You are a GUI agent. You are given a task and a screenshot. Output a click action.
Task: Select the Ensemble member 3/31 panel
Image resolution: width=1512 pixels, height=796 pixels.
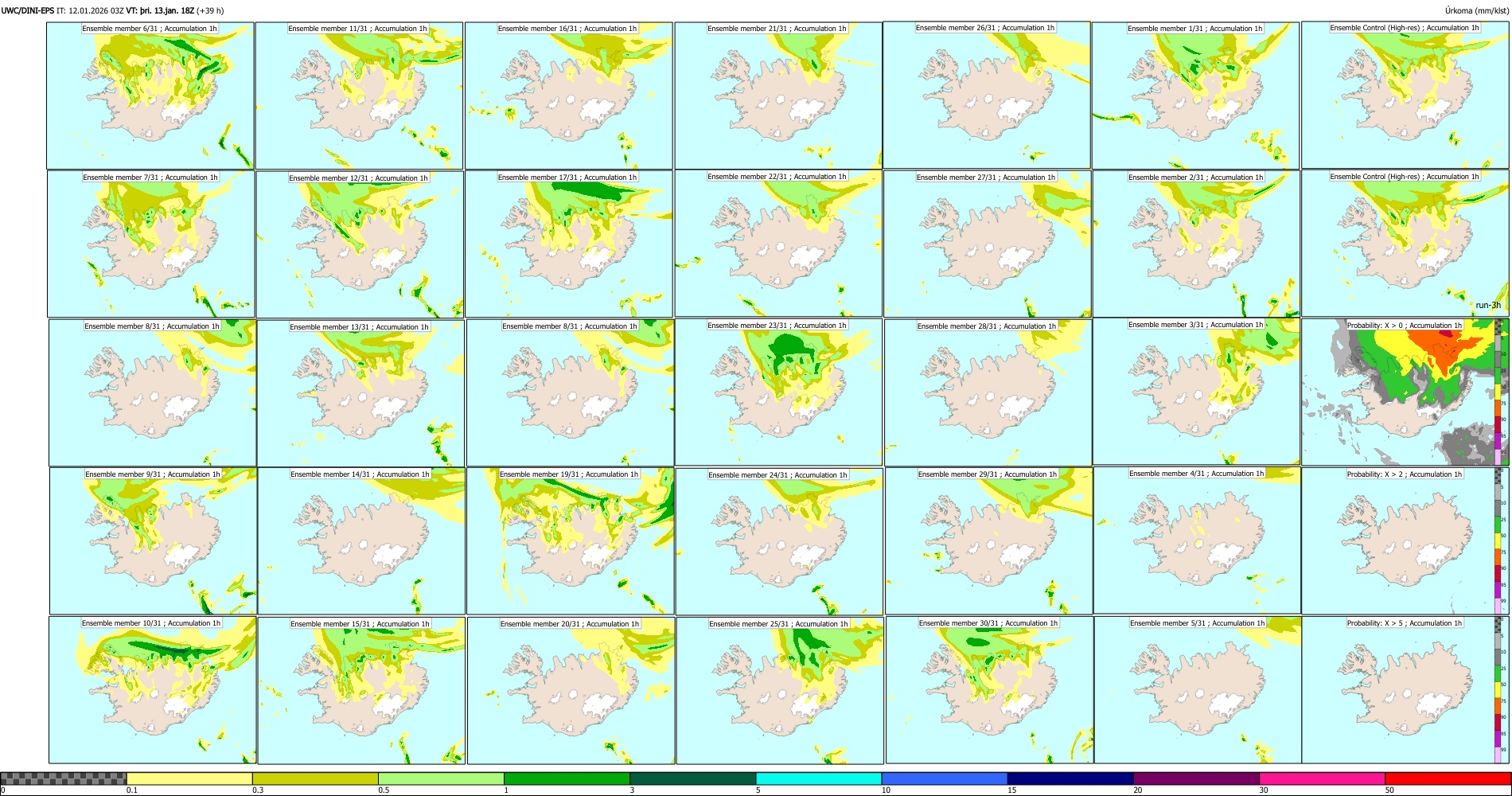coord(1196,392)
